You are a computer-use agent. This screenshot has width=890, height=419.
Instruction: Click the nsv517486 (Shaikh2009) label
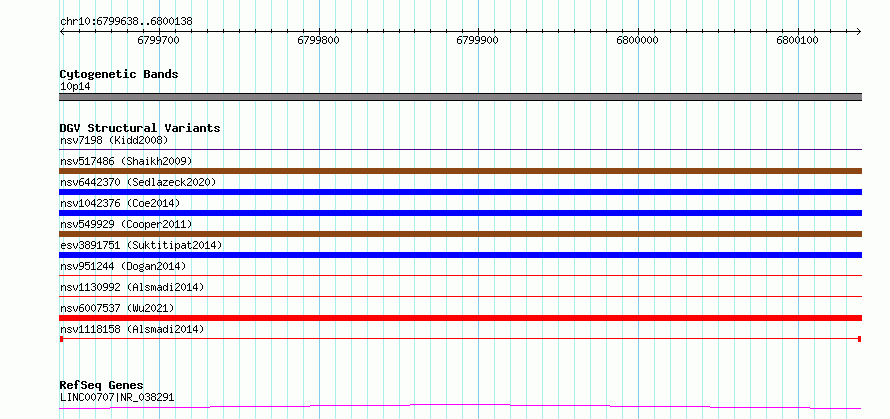126,161
